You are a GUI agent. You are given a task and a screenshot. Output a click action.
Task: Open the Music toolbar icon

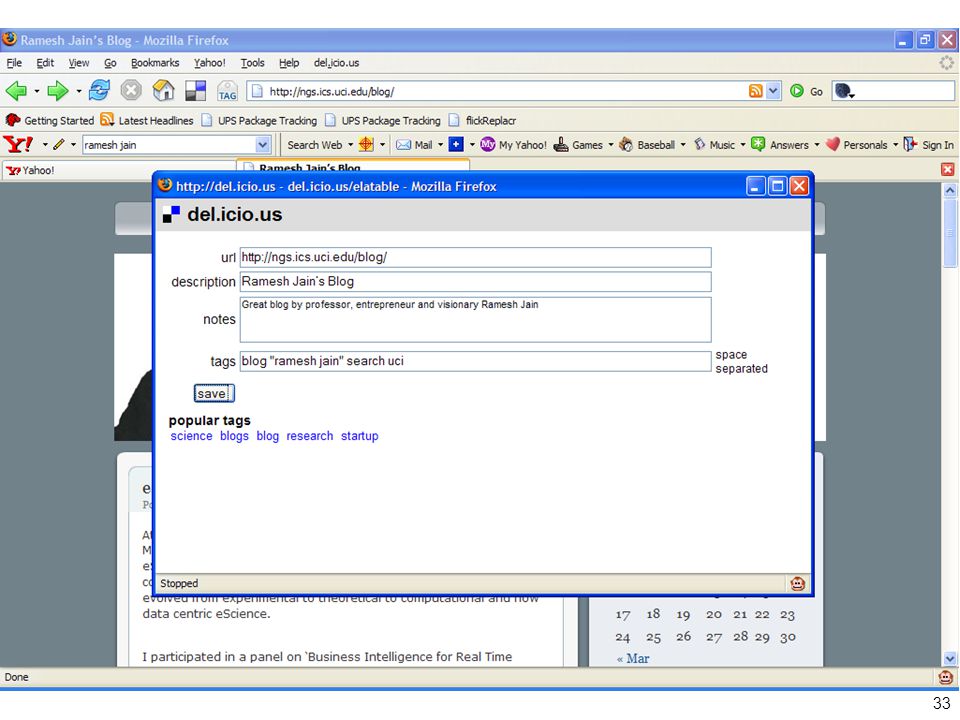700,144
